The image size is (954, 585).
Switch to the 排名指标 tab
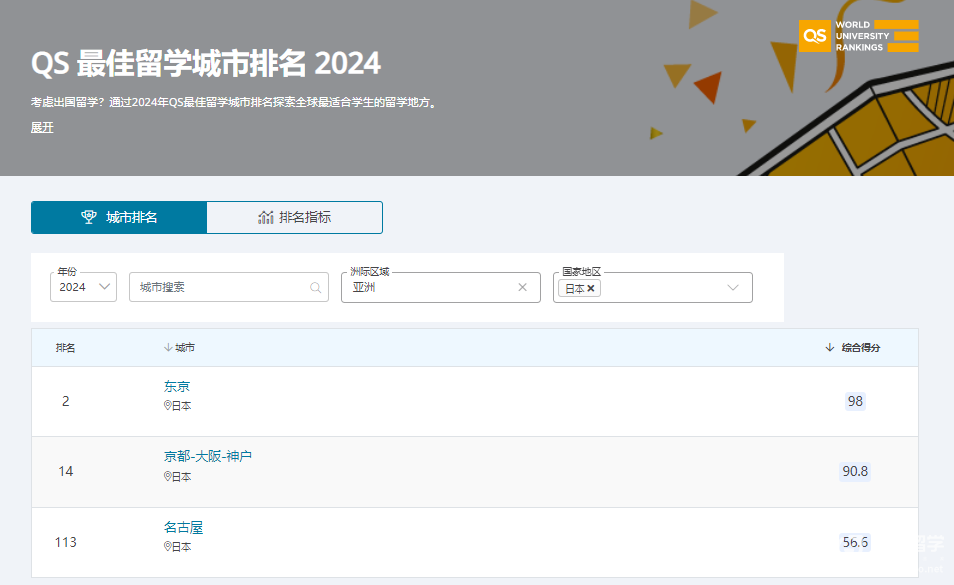(x=294, y=217)
